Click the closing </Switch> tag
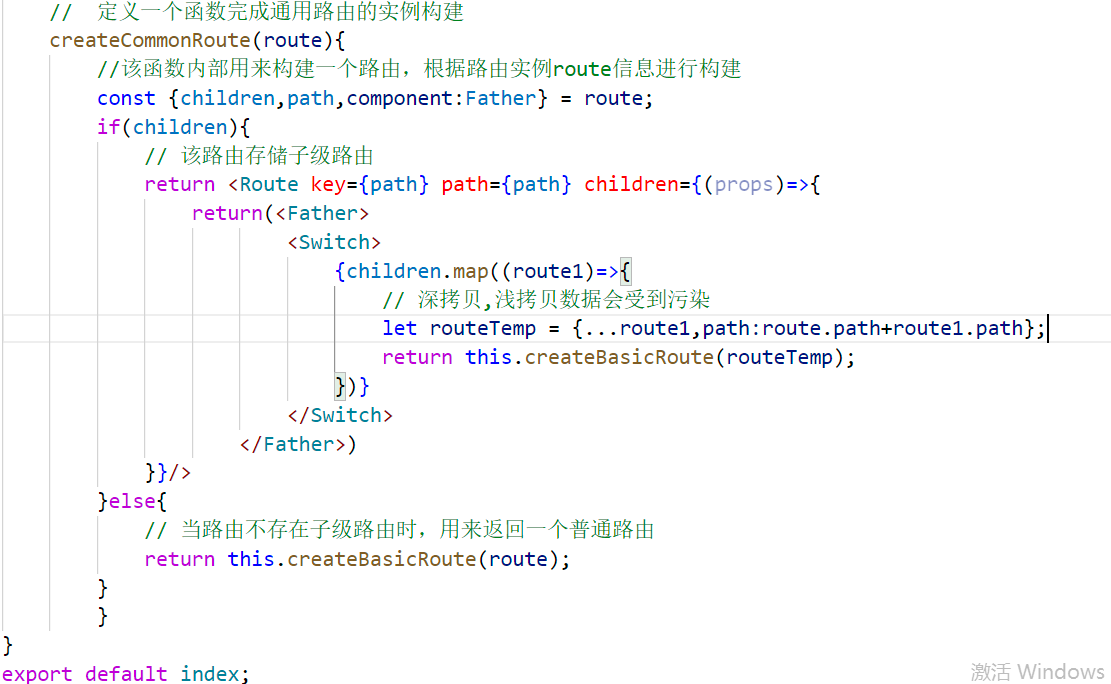1111x684 pixels. [340, 414]
